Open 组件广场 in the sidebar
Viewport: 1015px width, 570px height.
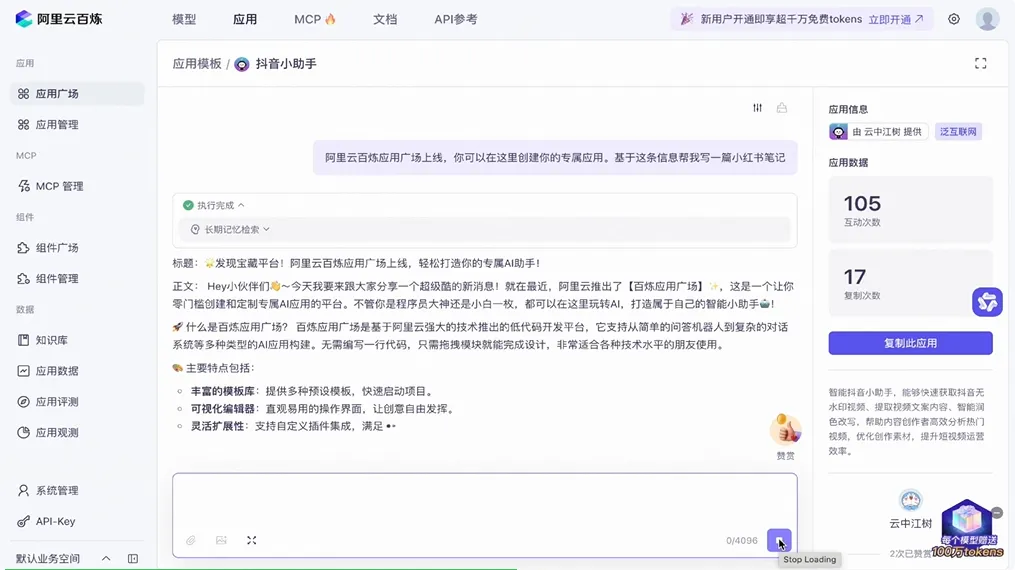[77, 248]
